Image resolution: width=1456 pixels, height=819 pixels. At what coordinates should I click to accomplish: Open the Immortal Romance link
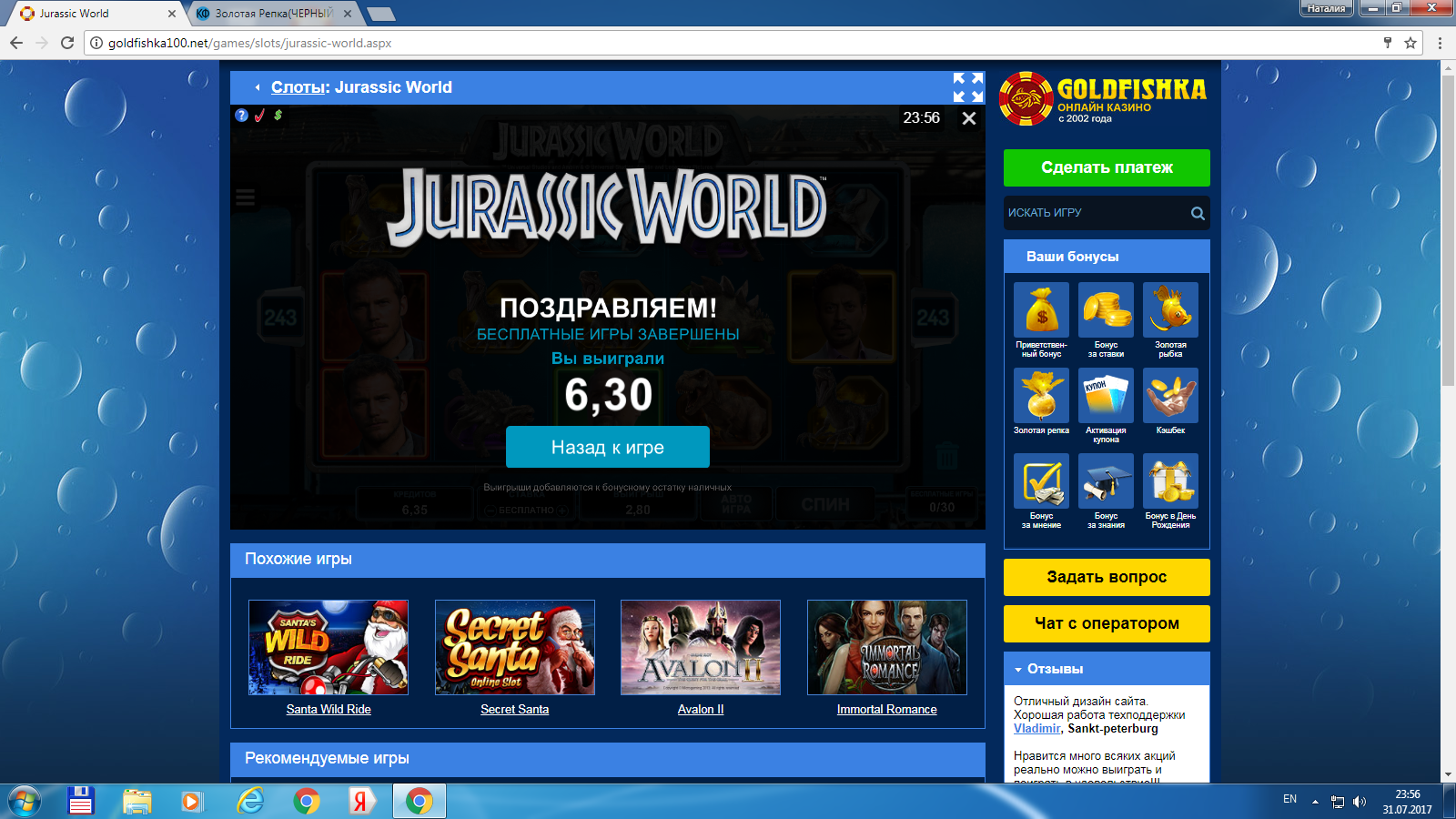(887, 710)
